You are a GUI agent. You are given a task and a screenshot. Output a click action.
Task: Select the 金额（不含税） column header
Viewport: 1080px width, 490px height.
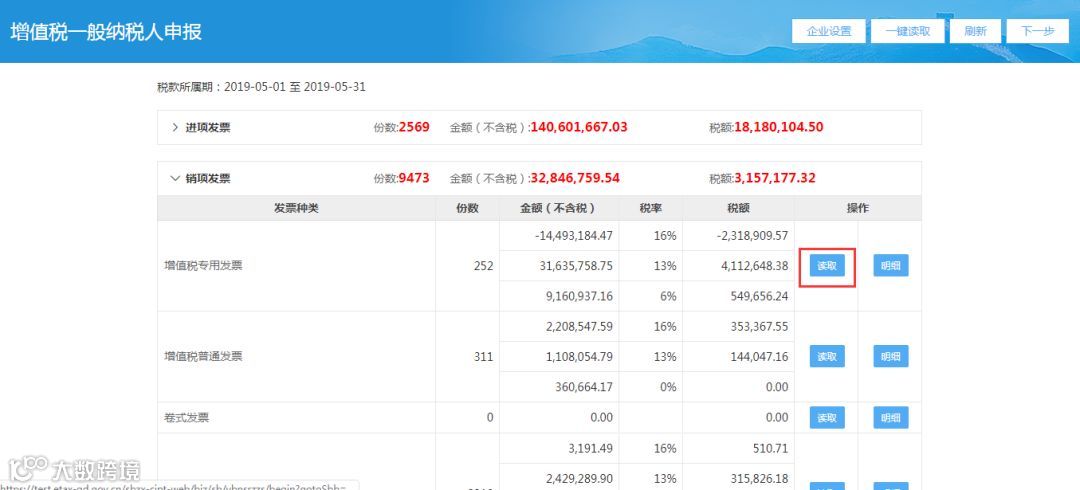[x=559, y=208]
